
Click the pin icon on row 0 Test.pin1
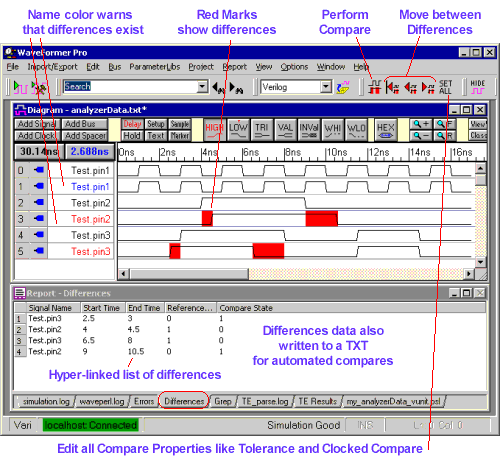pos(39,170)
